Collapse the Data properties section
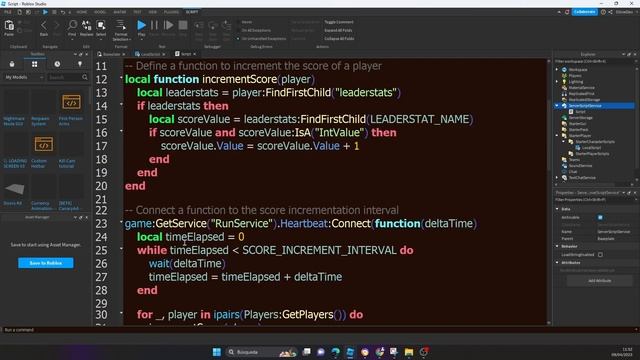The width and height of the screenshot is (640, 360). click(557, 209)
